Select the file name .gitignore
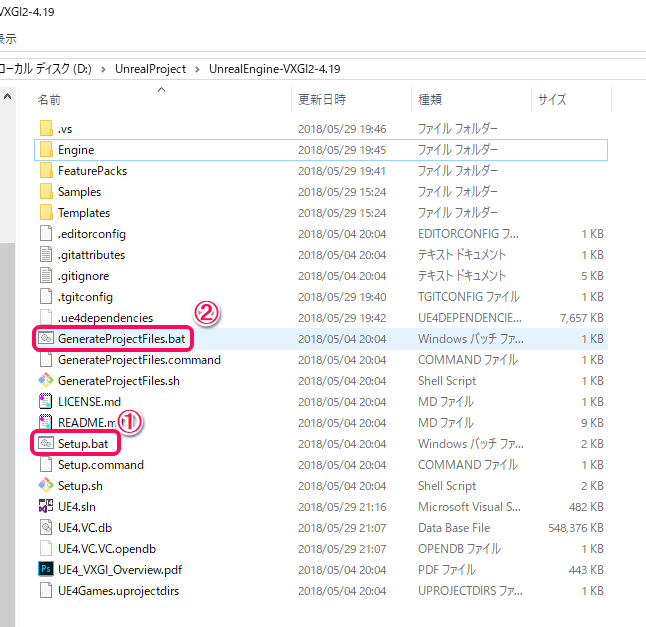646x627 pixels. (x=83, y=276)
